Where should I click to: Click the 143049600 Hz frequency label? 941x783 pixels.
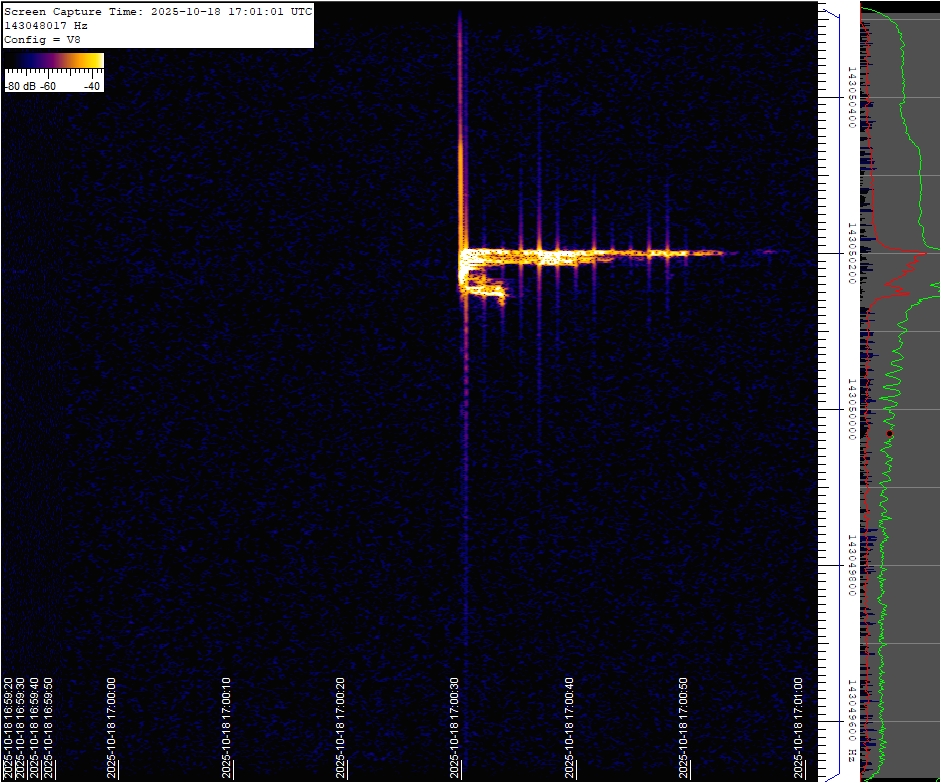click(x=851, y=718)
